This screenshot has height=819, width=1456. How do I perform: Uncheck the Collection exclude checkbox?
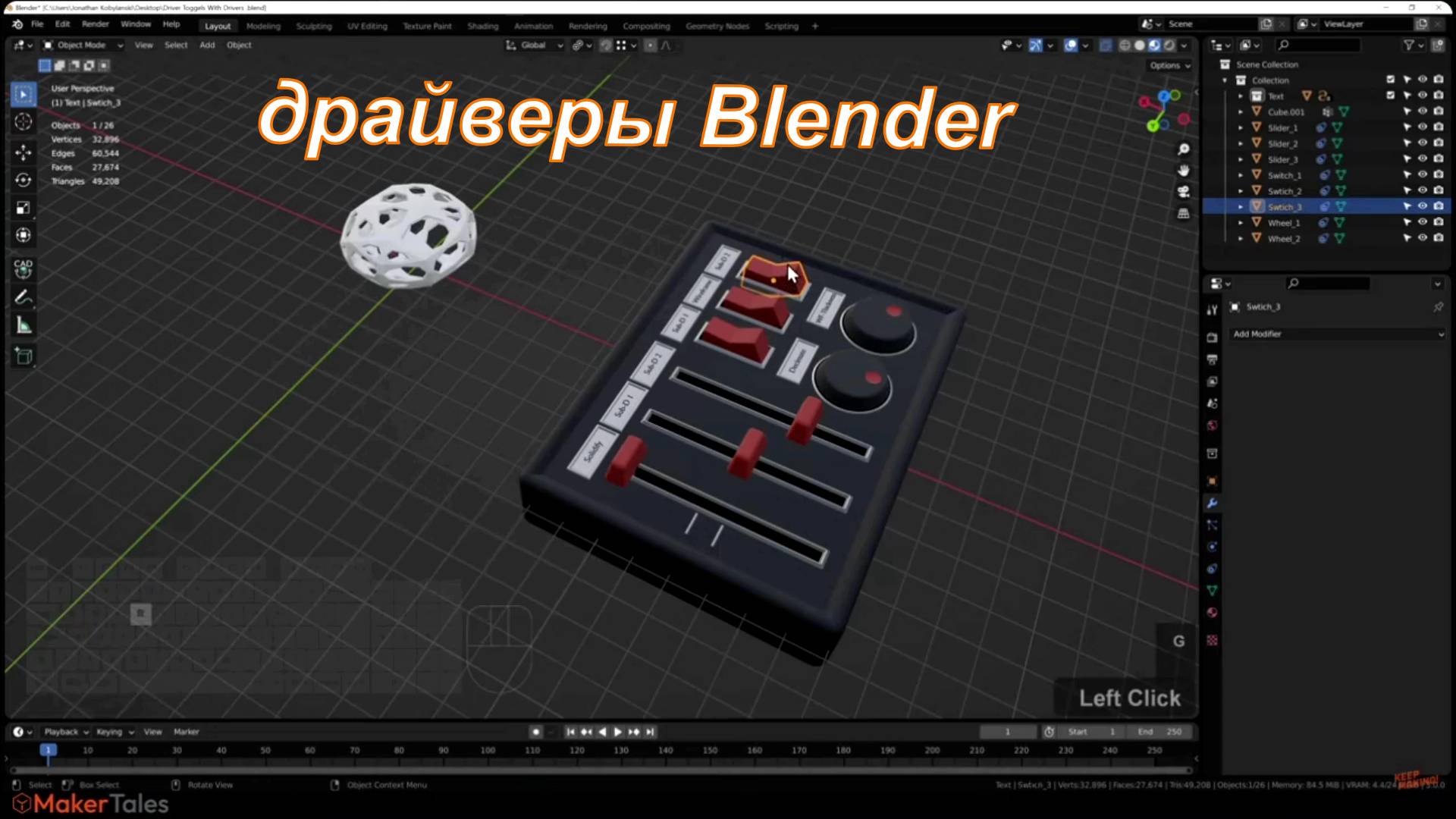1391,80
